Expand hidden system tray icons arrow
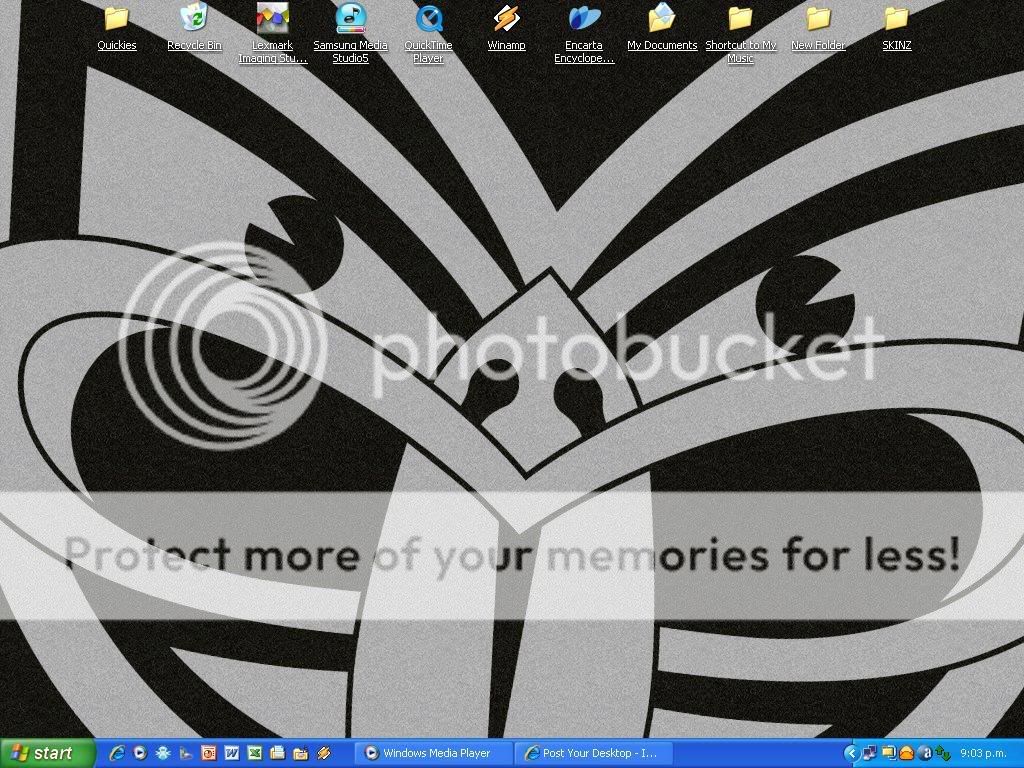Screen dimensions: 1024x768 [851, 753]
